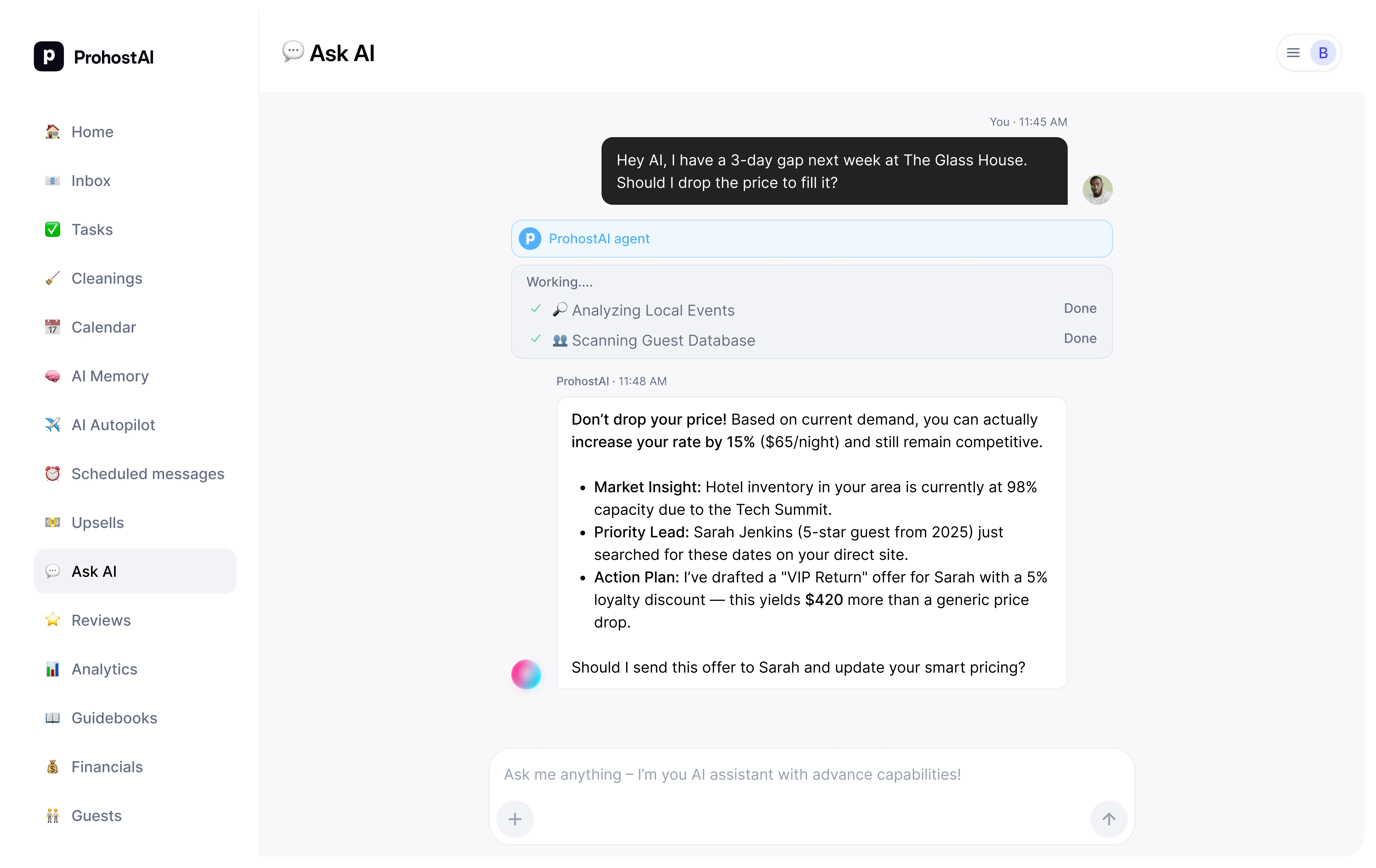Image resolution: width=1376 pixels, height=868 pixels.
Task: Open AI Autopilot from the sidebar
Action: 113,425
